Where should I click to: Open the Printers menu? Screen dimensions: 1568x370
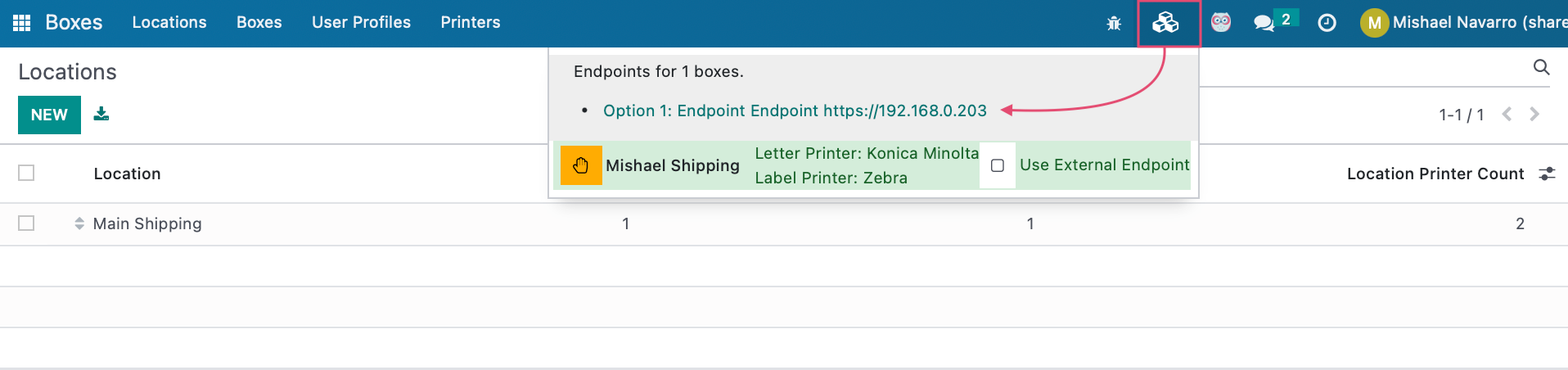[x=471, y=23]
